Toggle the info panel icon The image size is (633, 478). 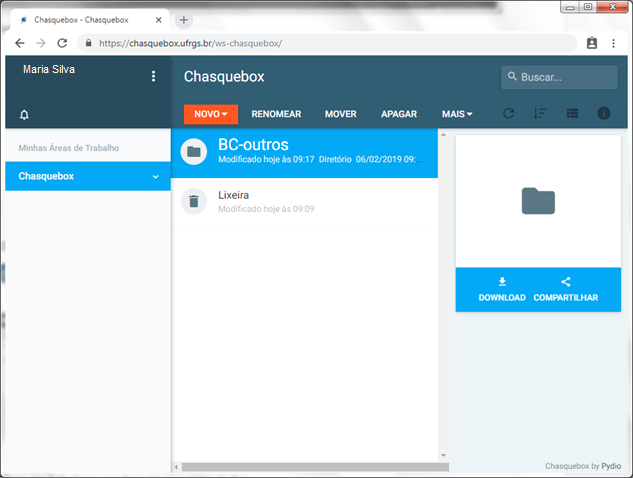coord(604,113)
